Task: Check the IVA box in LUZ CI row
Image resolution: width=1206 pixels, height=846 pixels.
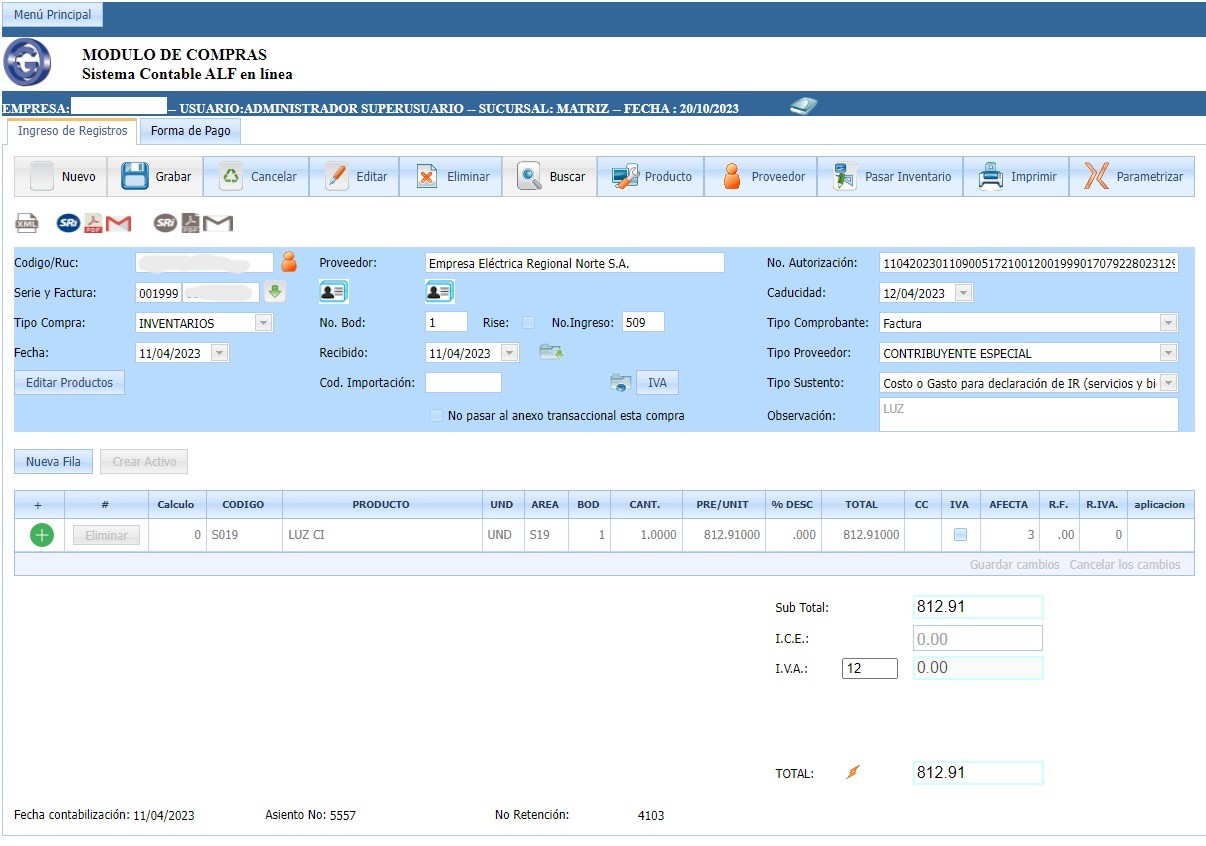Action: pyautogui.click(x=960, y=535)
